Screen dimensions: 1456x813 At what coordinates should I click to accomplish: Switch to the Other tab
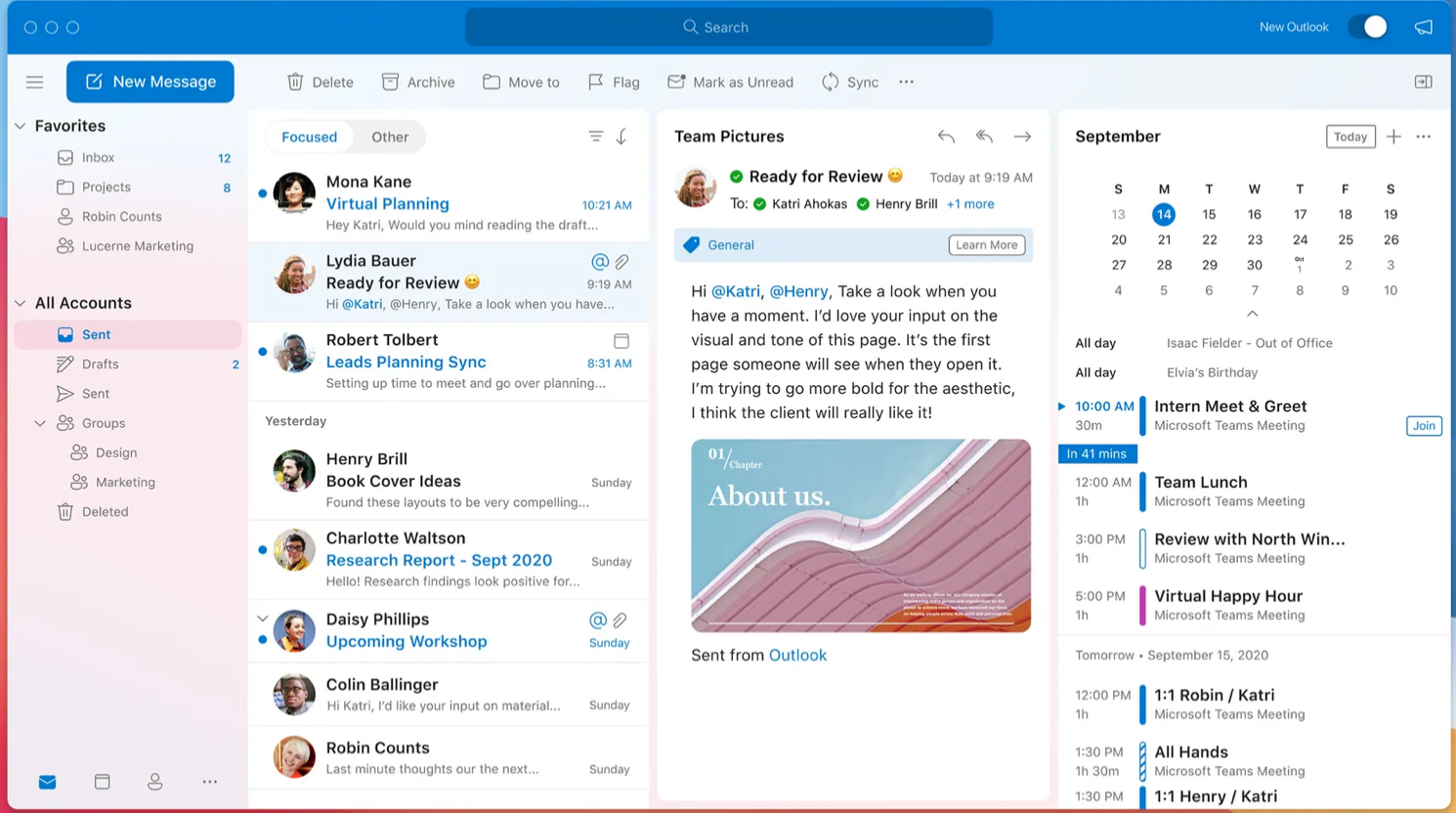click(390, 137)
